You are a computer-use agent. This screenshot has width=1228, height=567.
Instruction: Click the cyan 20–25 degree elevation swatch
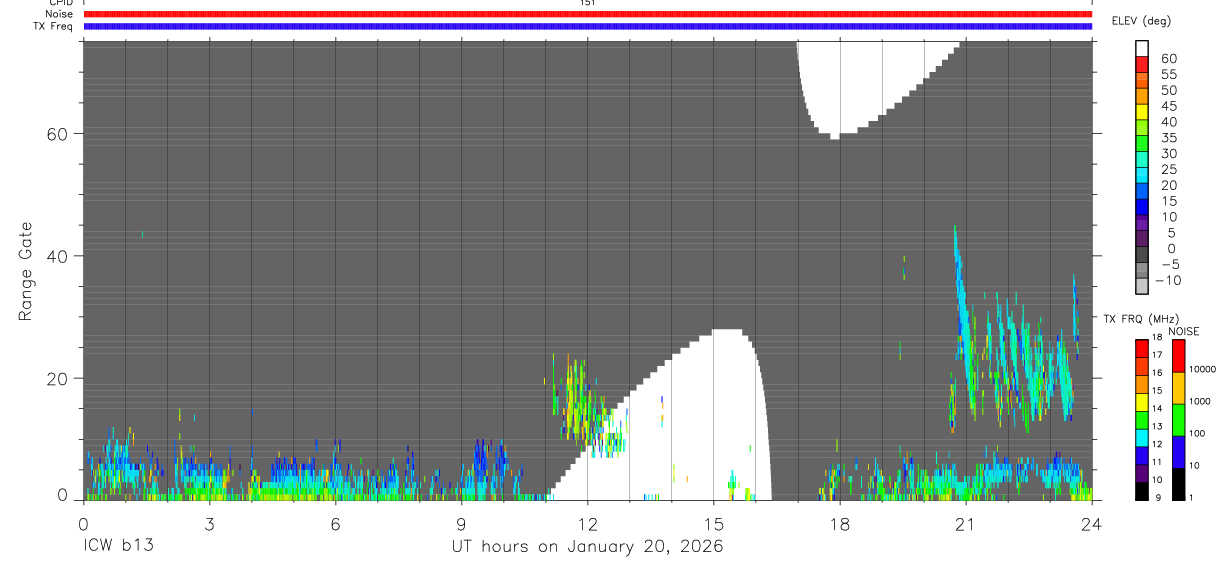click(1142, 177)
